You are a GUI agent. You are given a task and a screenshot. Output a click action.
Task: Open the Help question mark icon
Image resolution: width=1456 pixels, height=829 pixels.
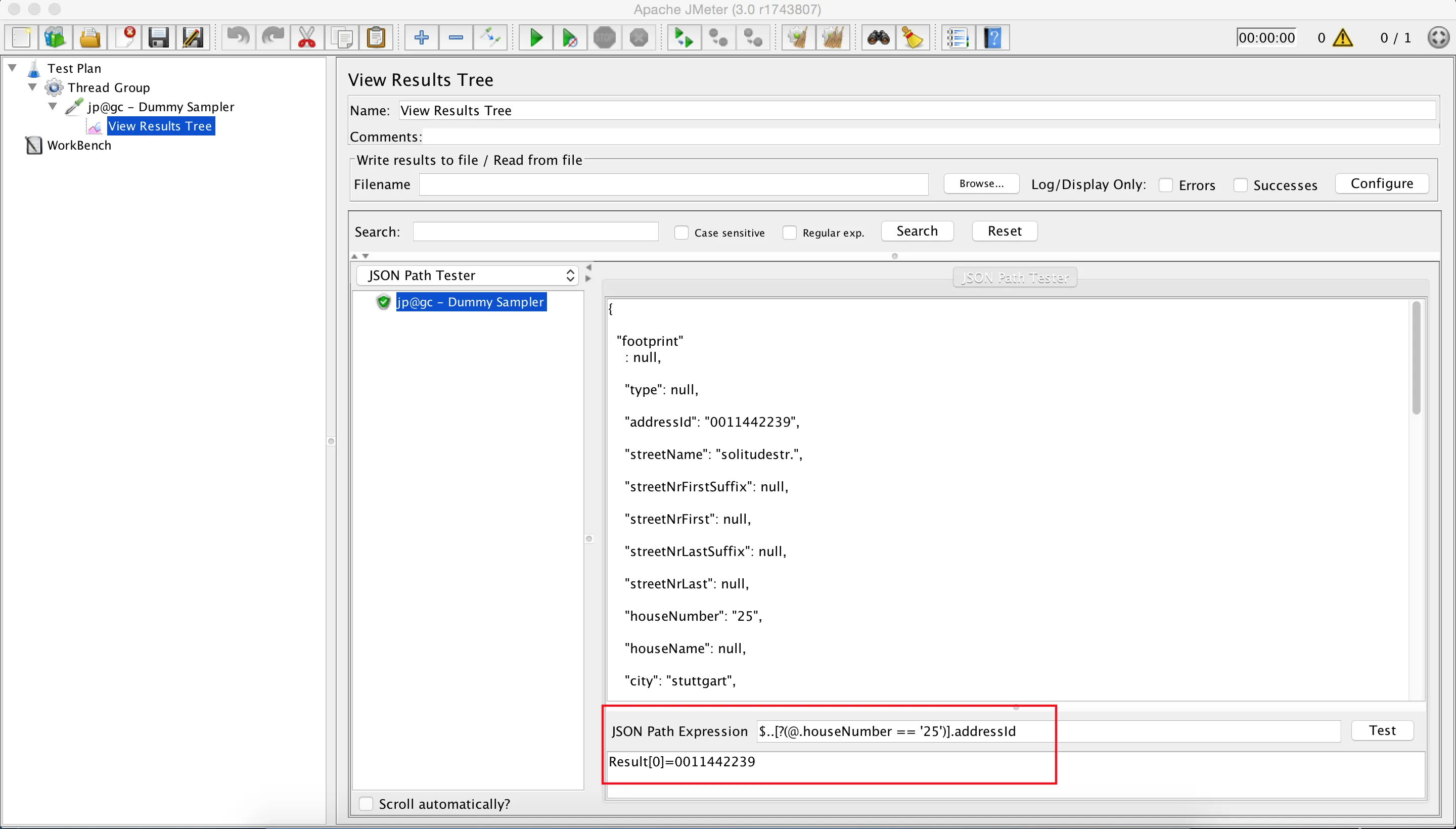[992, 37]
